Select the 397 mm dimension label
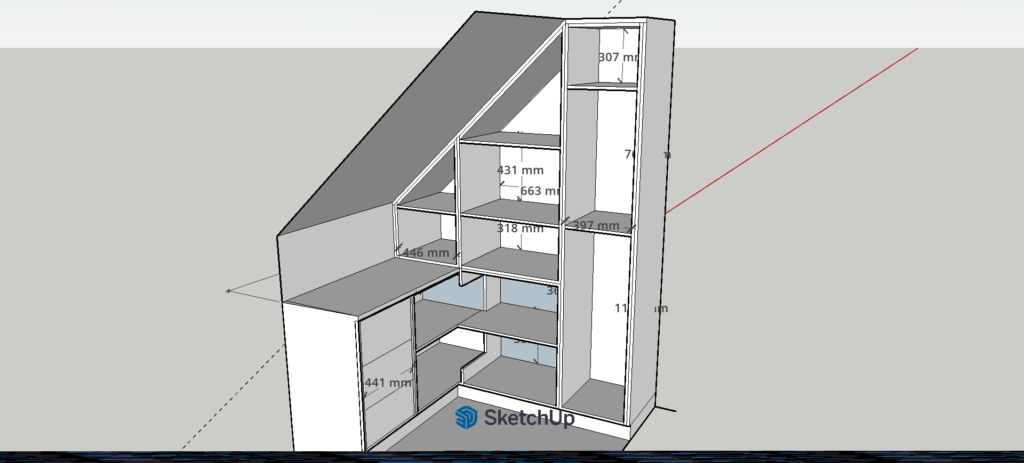 coord(596,226)
